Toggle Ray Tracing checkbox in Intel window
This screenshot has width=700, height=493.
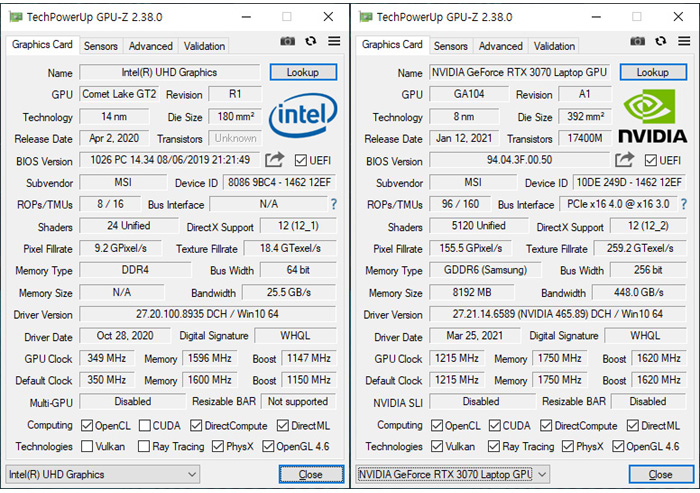(x=144, y=446)
